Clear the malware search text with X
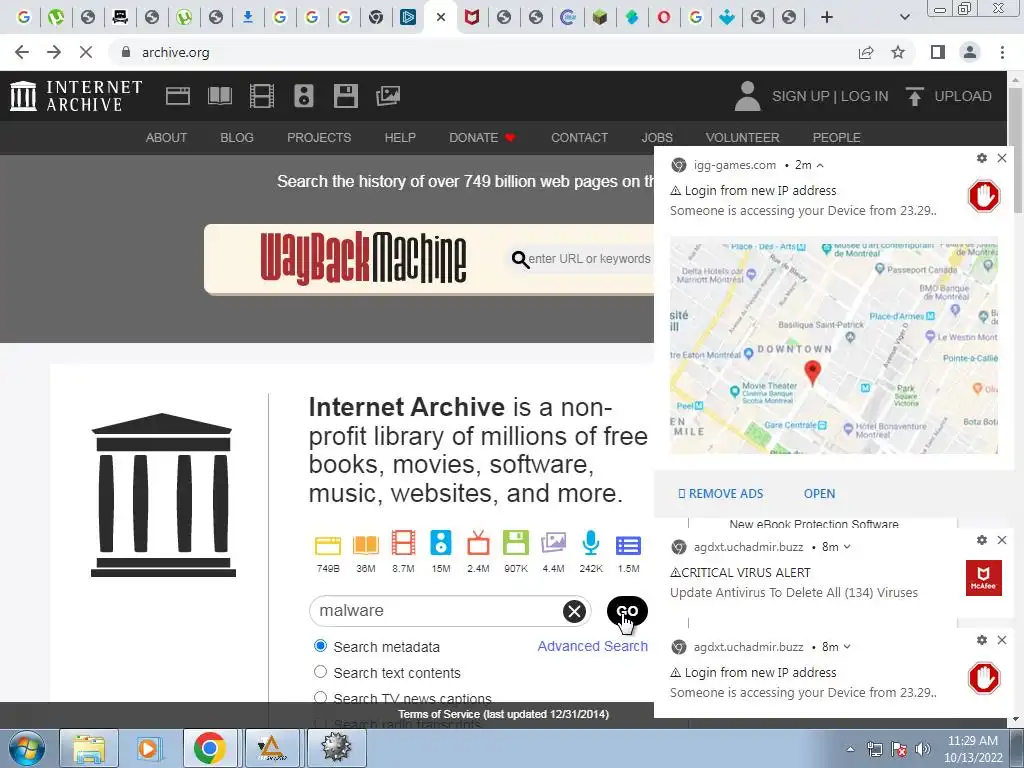This screenshot has width=1024, height=768. click(574, 611)
